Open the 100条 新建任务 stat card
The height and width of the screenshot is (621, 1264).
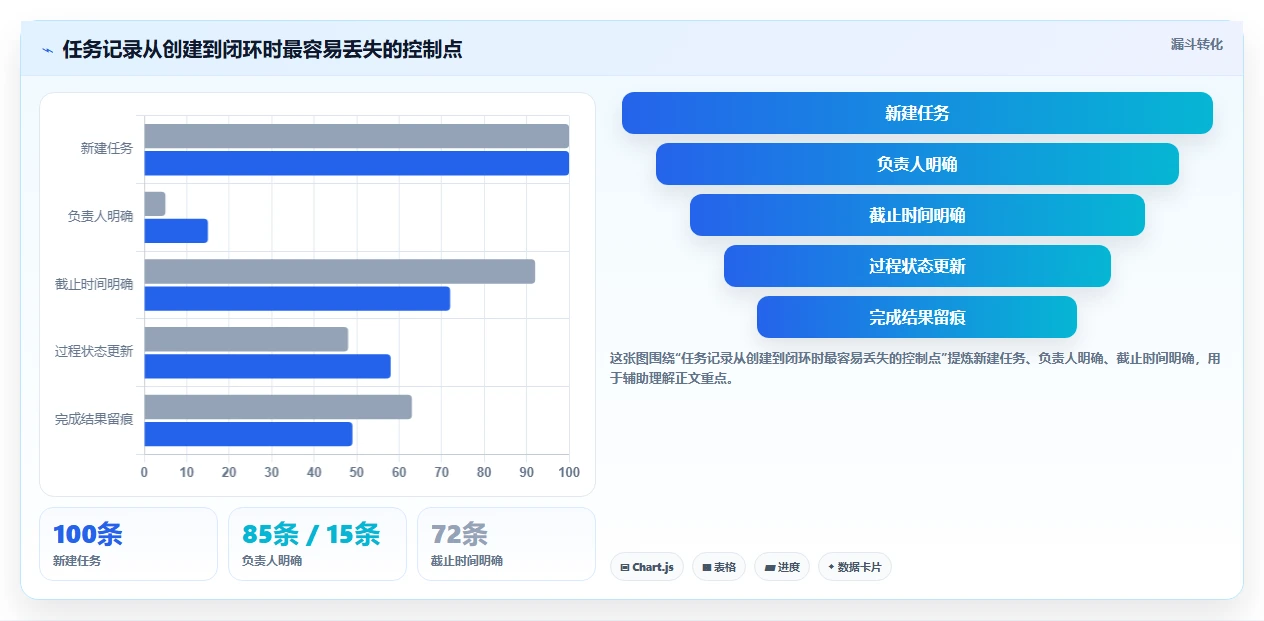(x=128, y=544)
